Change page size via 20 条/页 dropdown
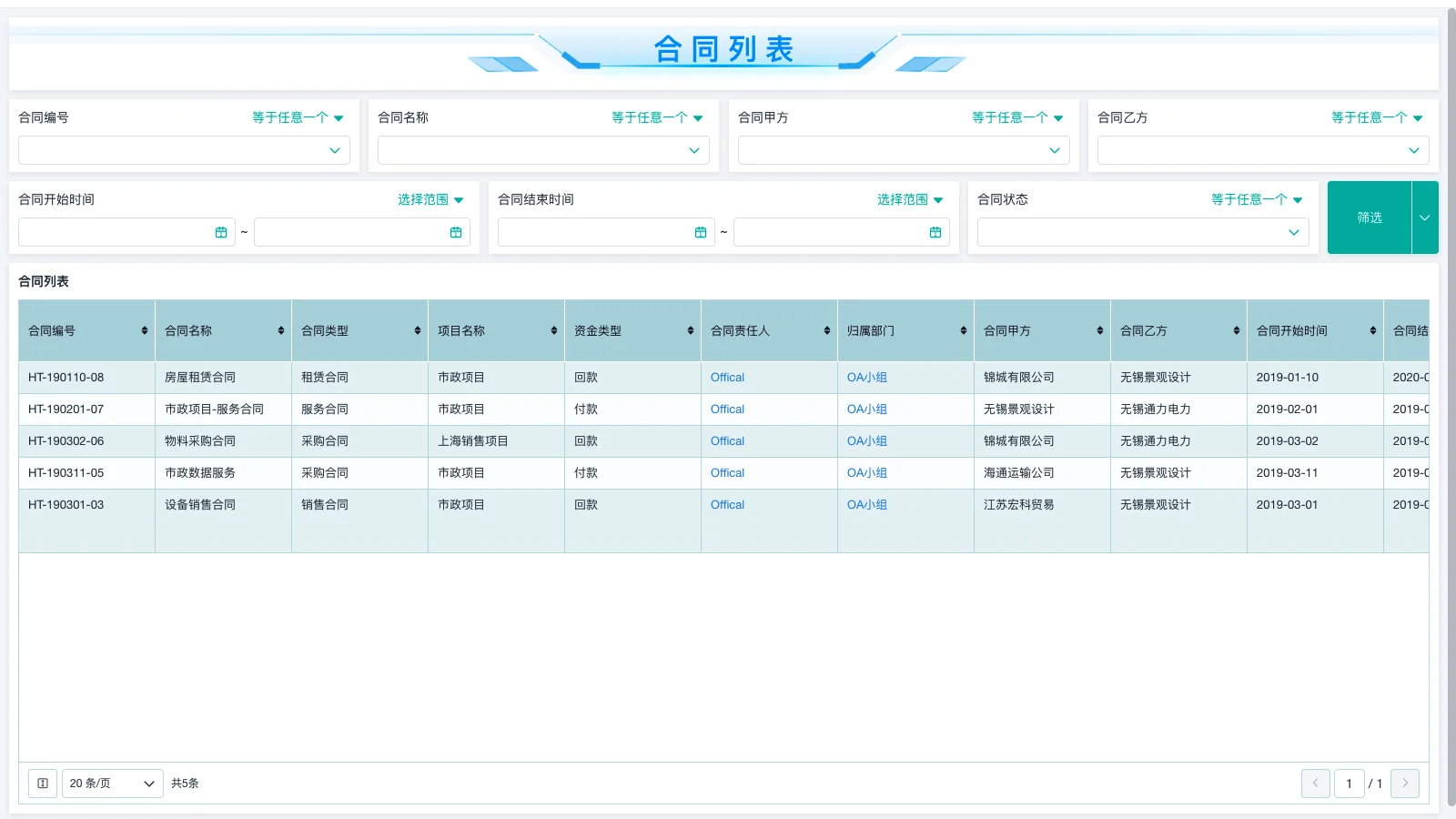Viewport: 1456px width, 819px height. pos(111,783)
